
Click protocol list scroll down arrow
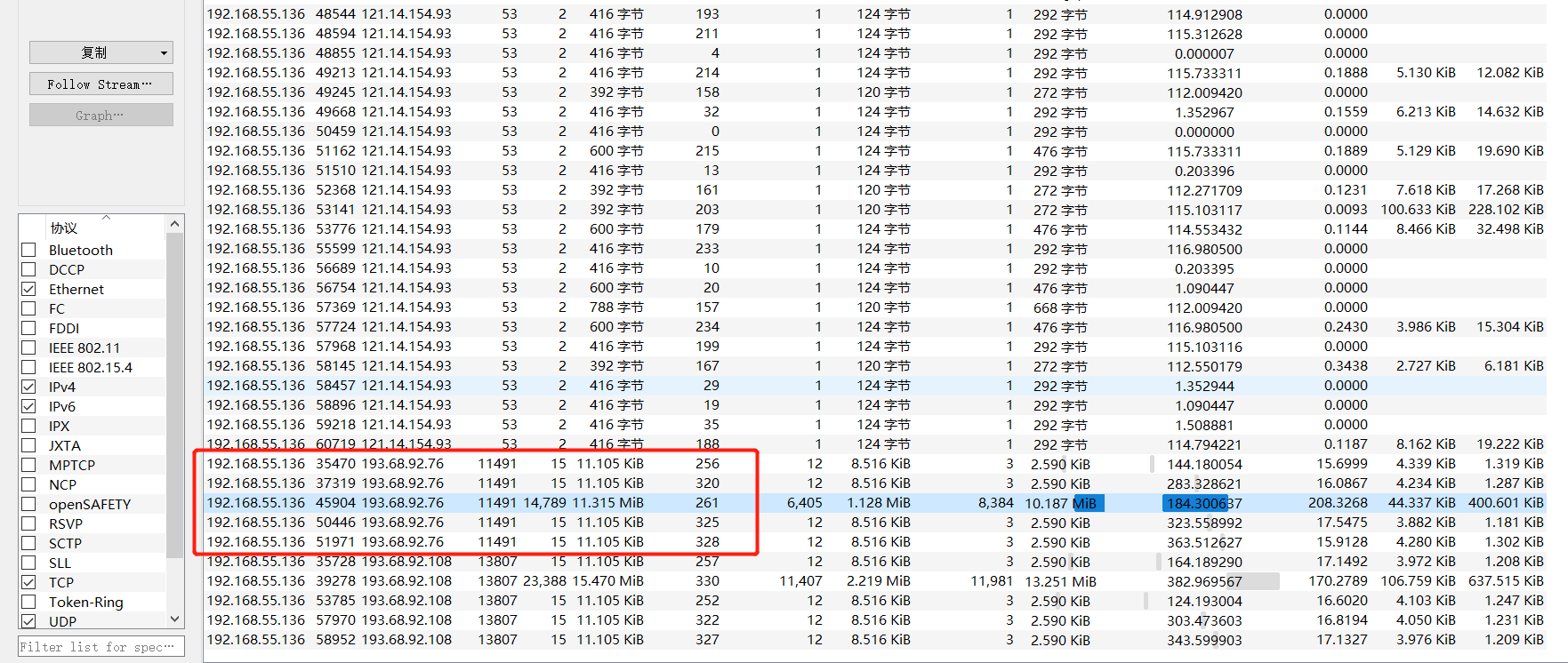[x=174, y=619]
